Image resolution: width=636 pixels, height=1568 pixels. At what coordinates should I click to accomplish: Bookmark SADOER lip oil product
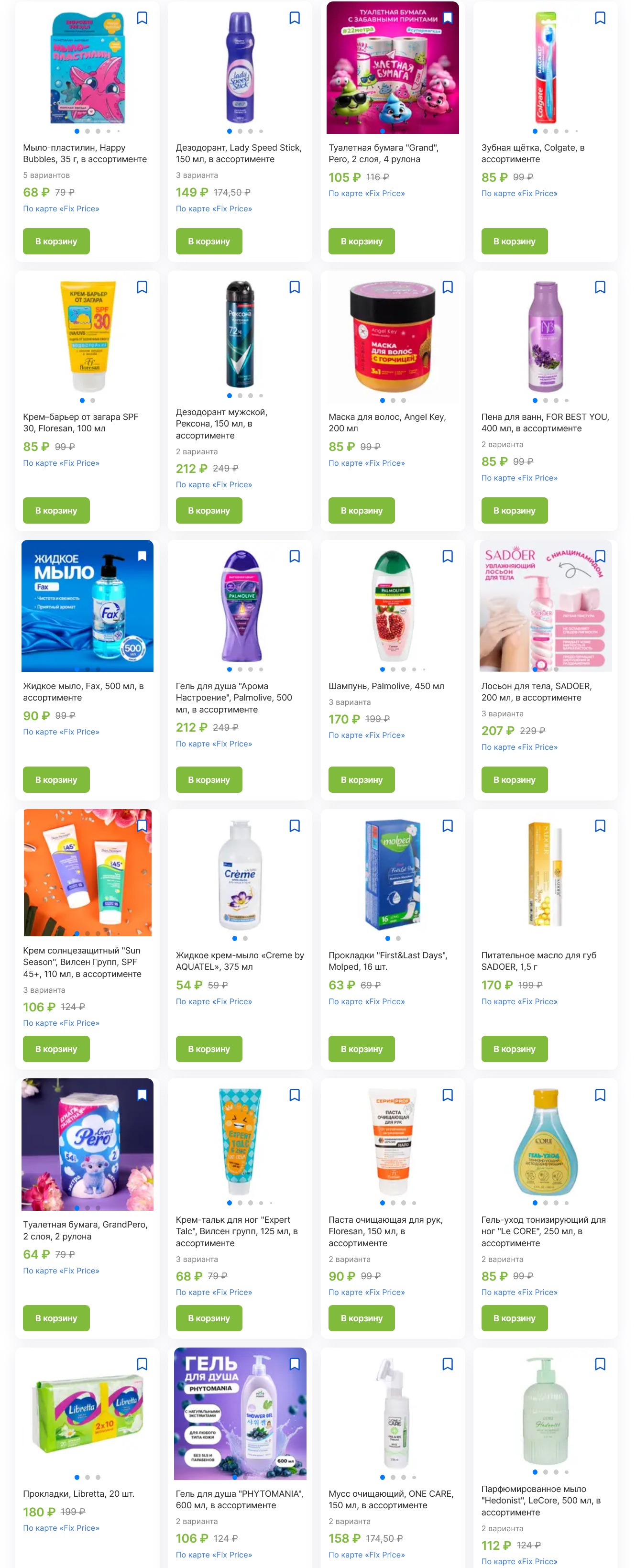[600, 826]
